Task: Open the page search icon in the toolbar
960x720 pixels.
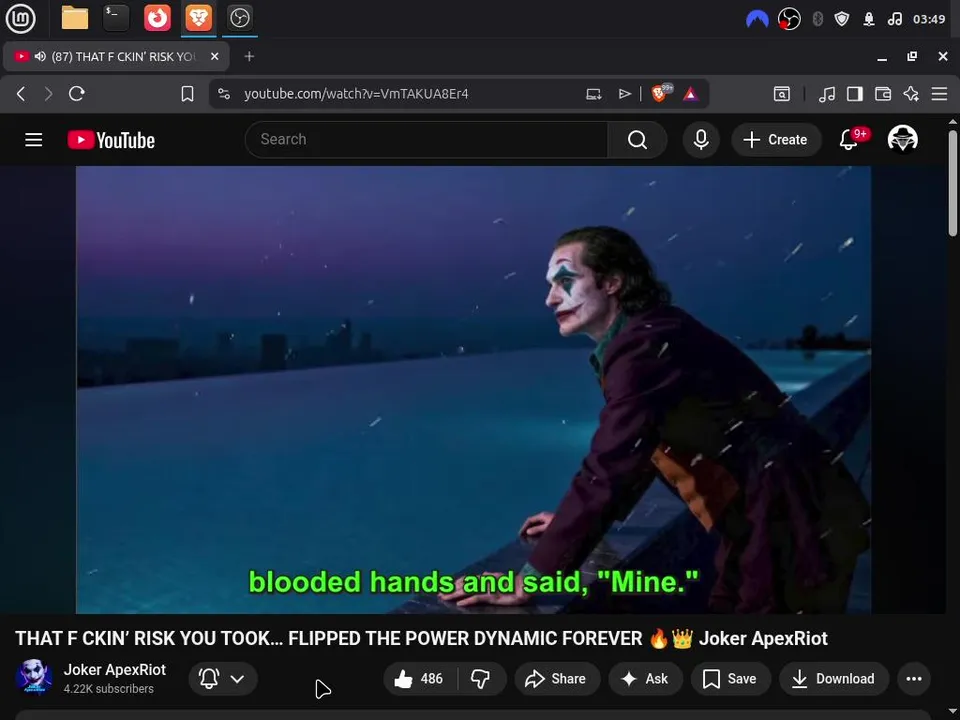Action: point(782,94)
